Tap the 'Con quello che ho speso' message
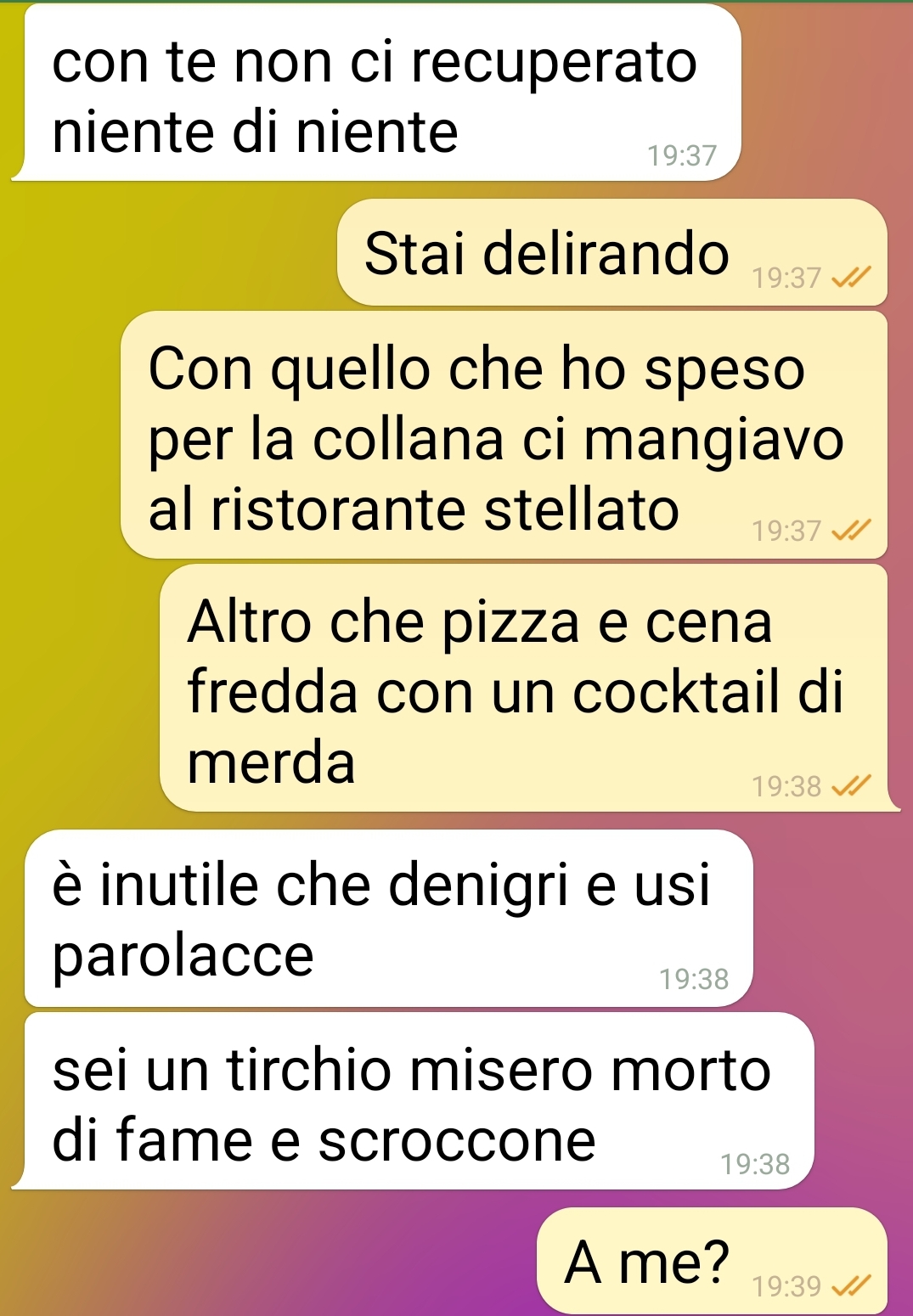This screenshot has height=1316, width=913. pos(504,435)
